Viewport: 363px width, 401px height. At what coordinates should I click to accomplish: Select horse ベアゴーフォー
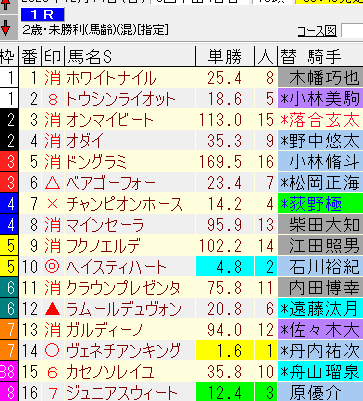111,183
